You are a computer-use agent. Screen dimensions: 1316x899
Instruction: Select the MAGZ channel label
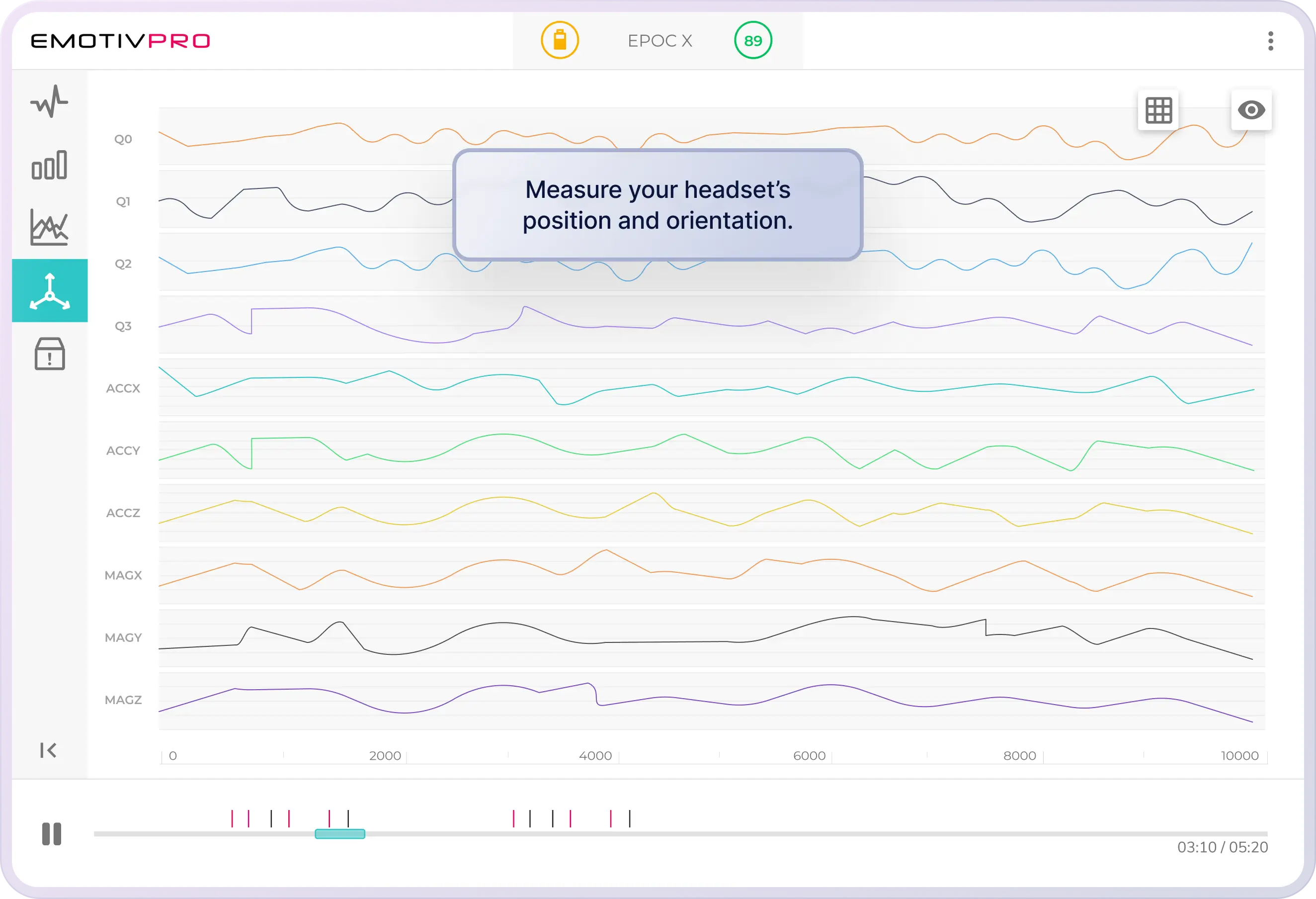tap(123, 700)
